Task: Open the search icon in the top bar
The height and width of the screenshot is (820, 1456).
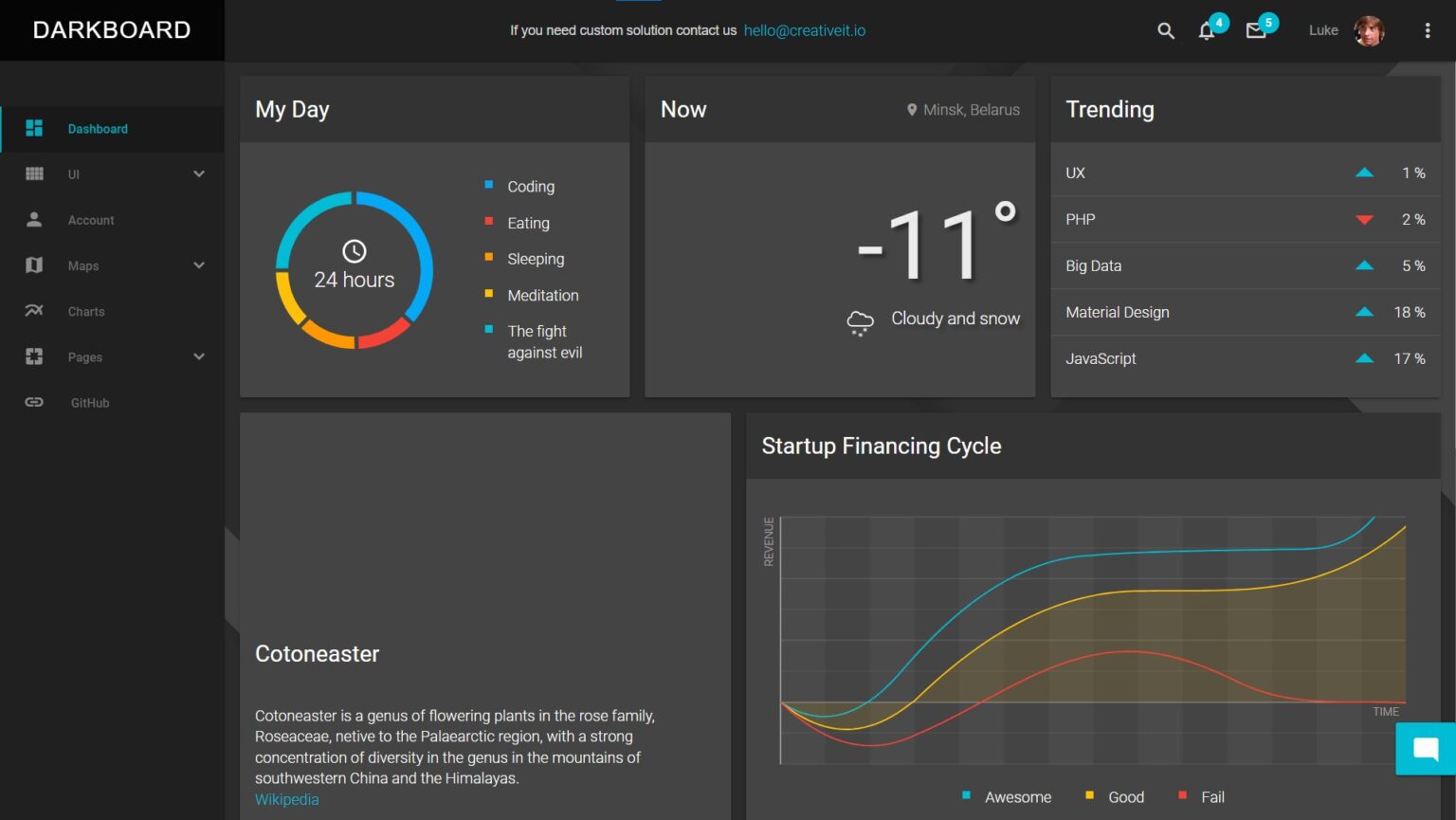Action: point(1165,30)
